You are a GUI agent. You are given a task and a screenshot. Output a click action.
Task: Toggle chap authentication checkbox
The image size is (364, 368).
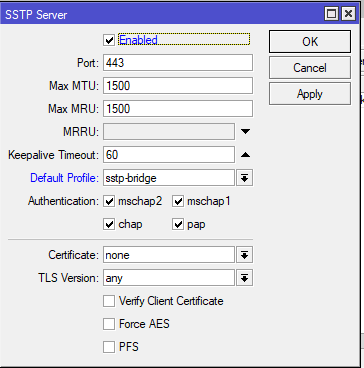point(109,225)
